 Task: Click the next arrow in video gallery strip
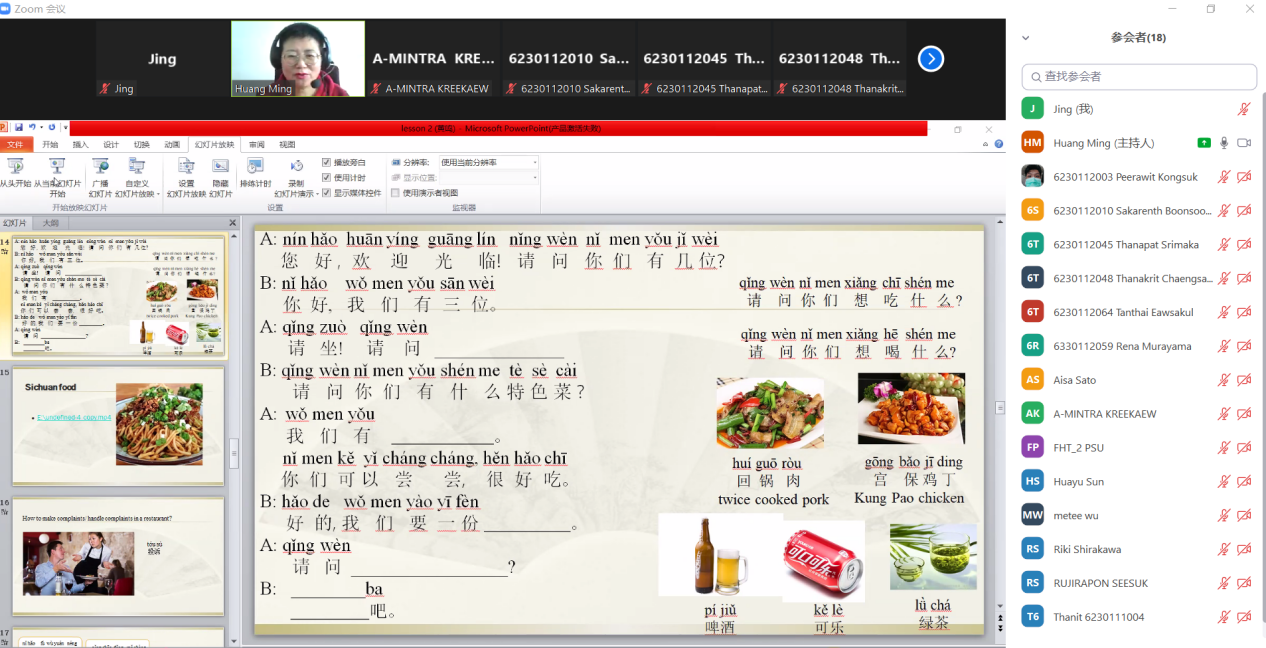[x=930, y=59]
